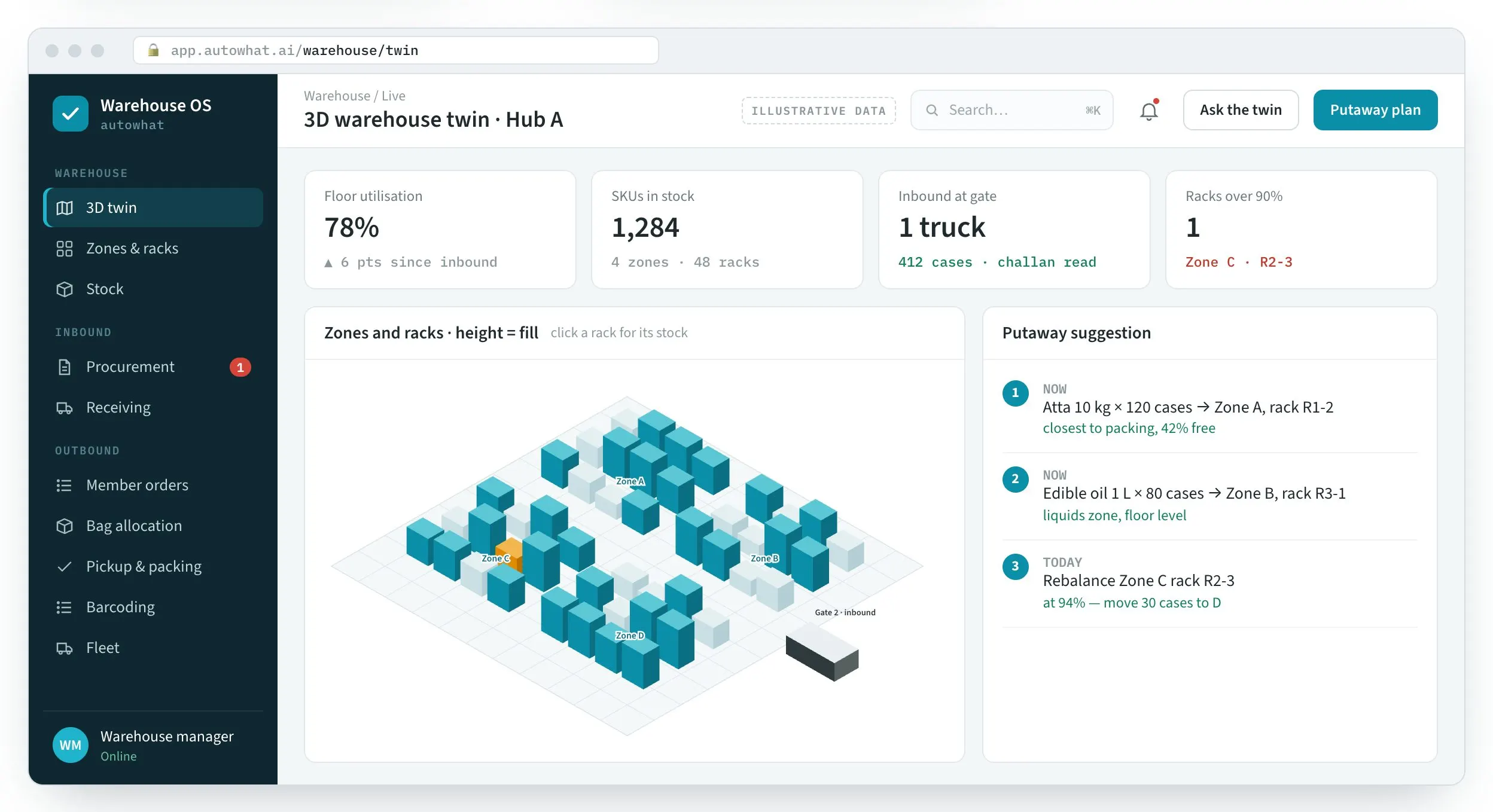Click the WM user avatar

click(x=71, y=744)
